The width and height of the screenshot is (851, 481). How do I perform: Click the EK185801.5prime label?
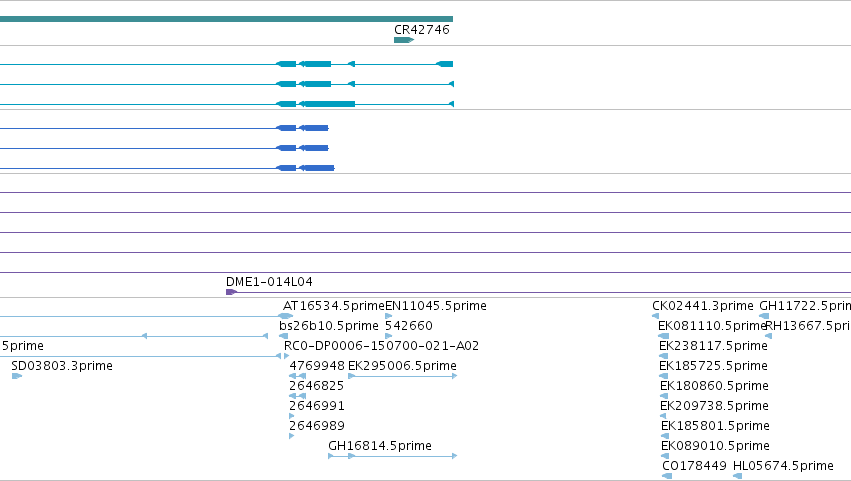tap(715, 426)
